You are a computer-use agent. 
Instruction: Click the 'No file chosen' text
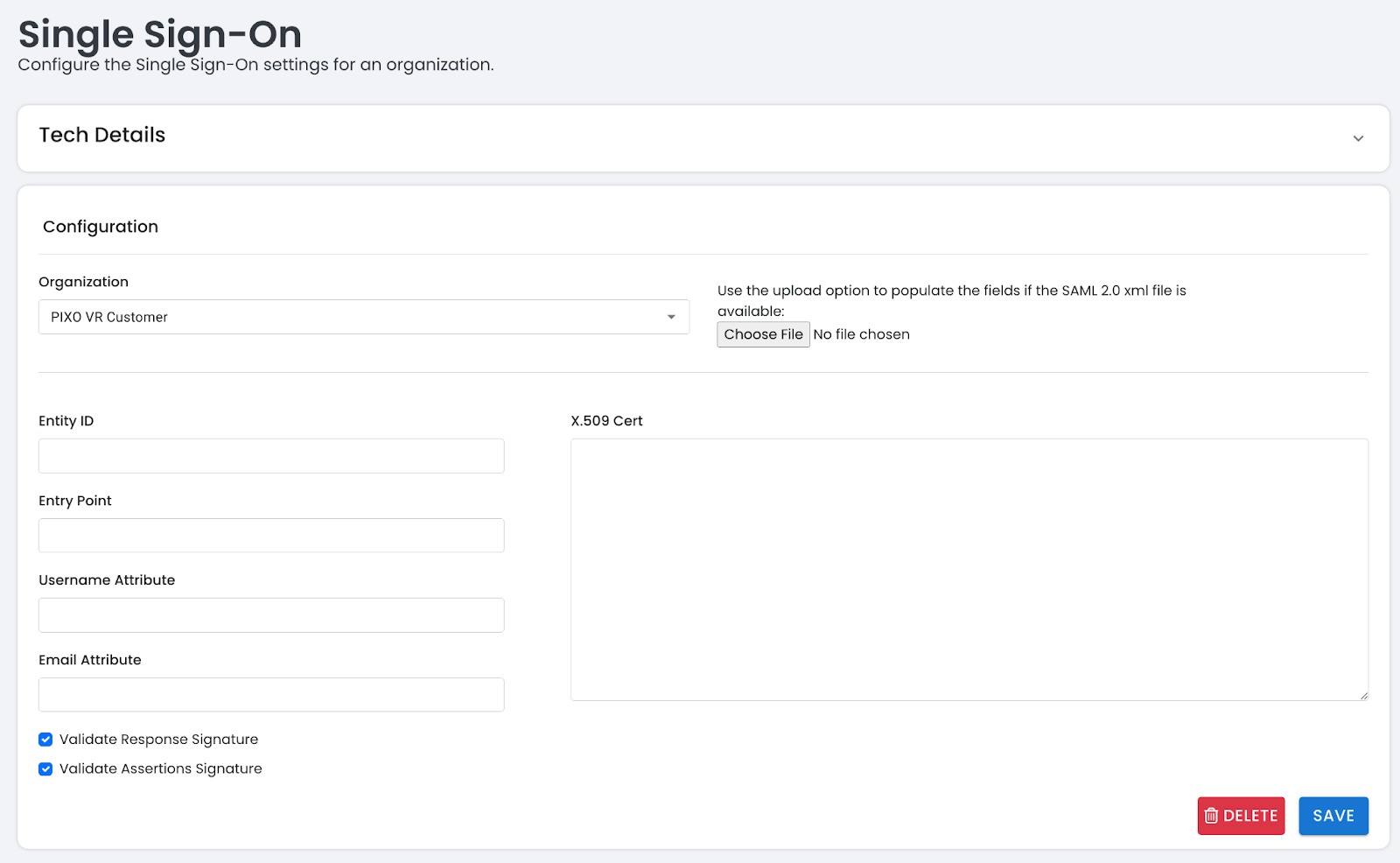pyautogui.click(x=861, y=334)
